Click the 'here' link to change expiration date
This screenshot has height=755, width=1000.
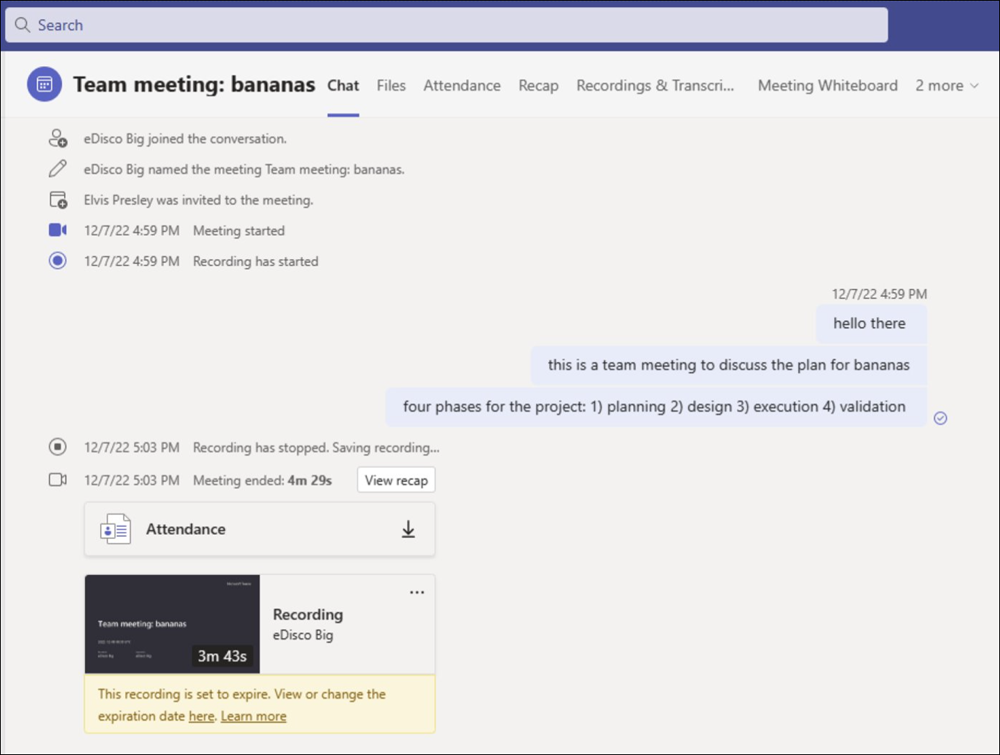[x=201, y=716]
